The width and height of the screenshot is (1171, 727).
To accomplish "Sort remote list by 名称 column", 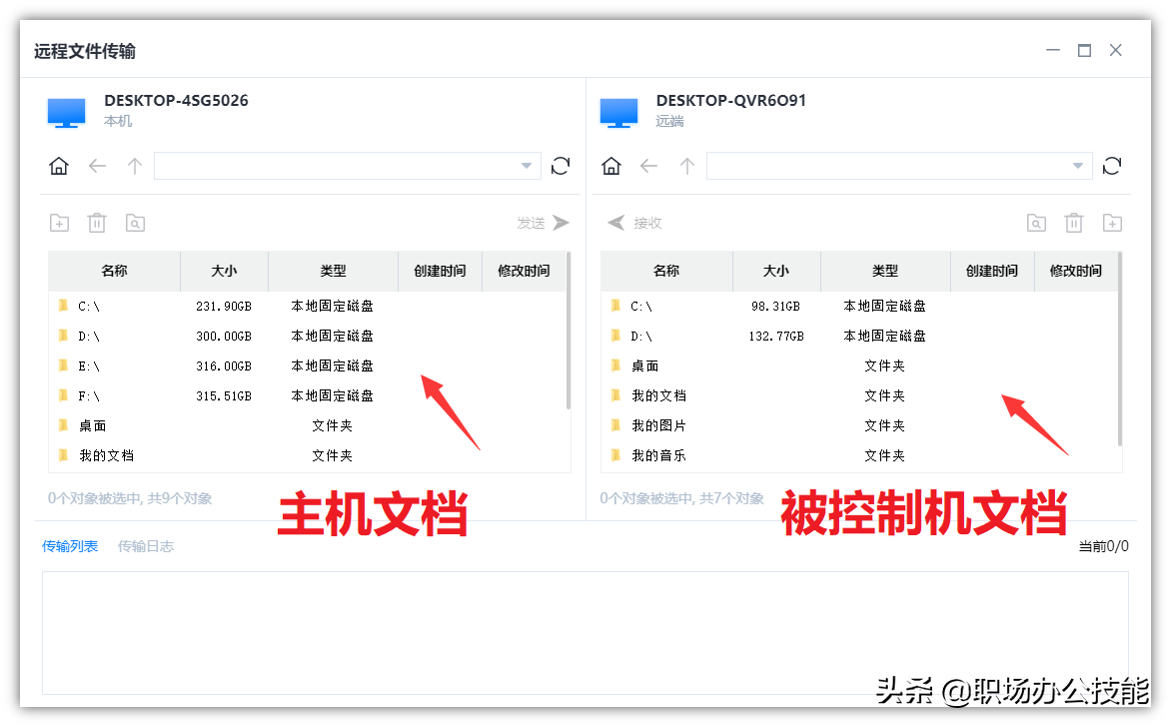I will click(666, 271).
